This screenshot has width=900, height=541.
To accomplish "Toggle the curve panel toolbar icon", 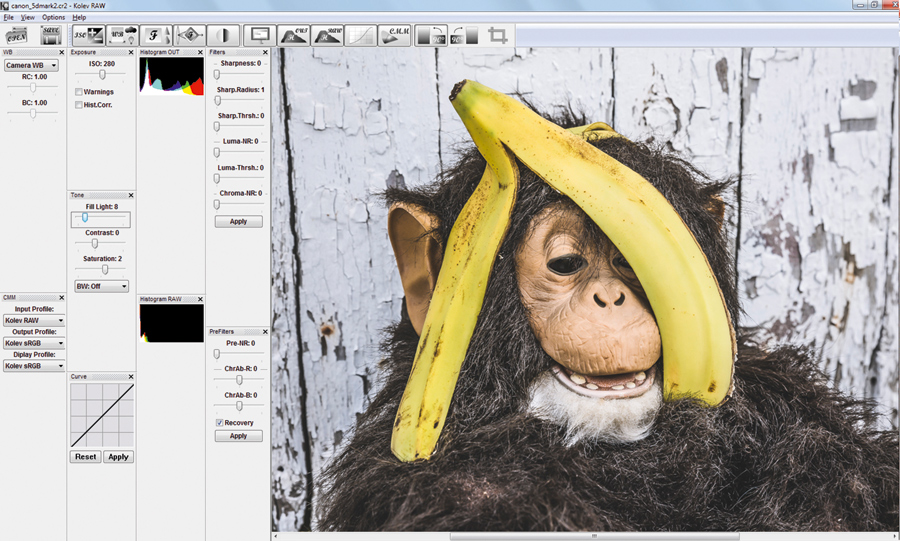I will click(361, 36).
